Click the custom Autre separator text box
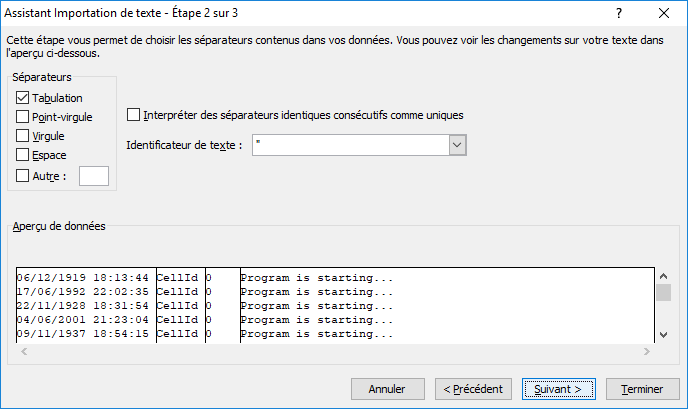The height and width of the screenshot is (409, 688). 93,176
